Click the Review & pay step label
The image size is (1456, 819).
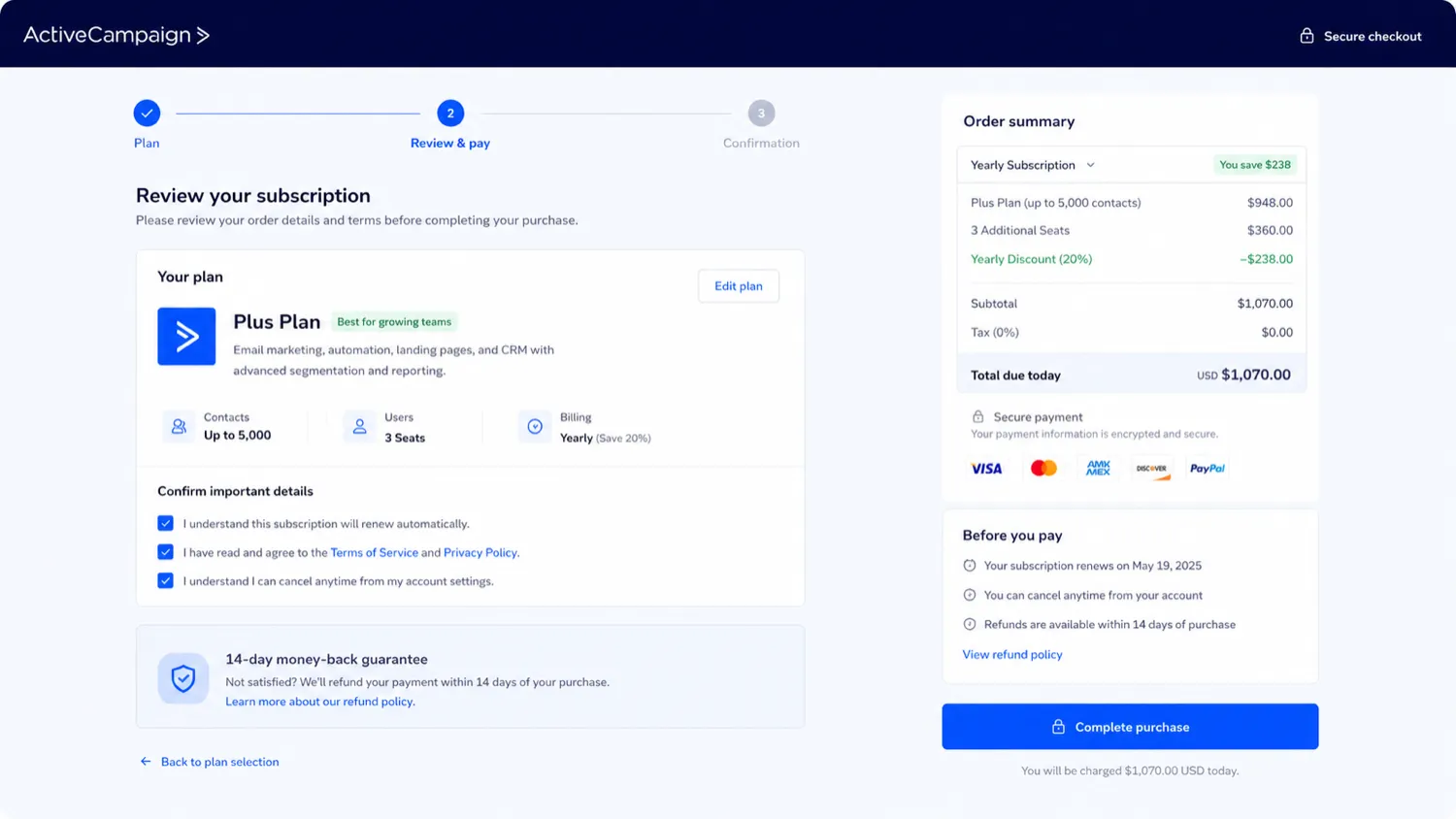[450, 143]
